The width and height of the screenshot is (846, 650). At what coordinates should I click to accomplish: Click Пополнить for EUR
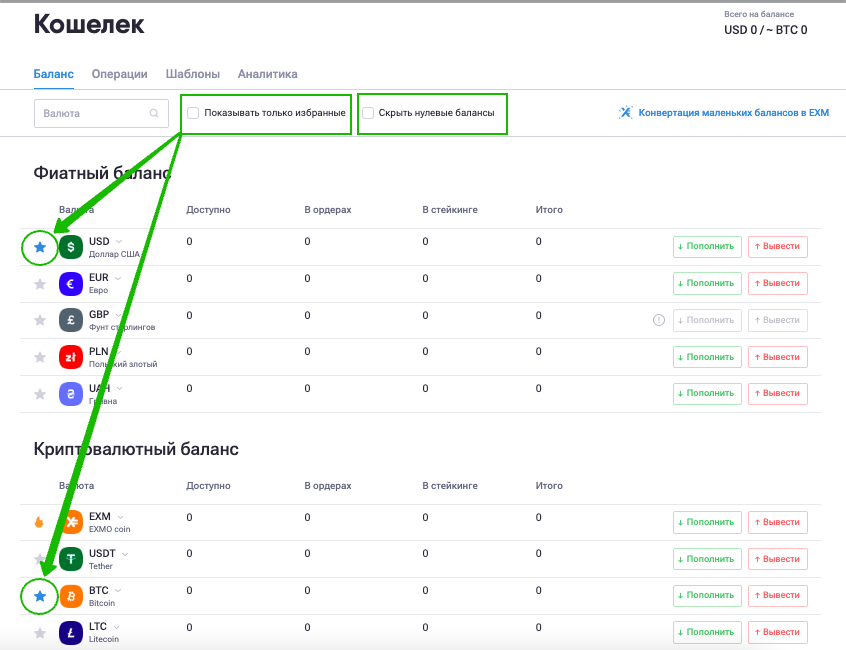pyautogui.click(x=707, y=283)
